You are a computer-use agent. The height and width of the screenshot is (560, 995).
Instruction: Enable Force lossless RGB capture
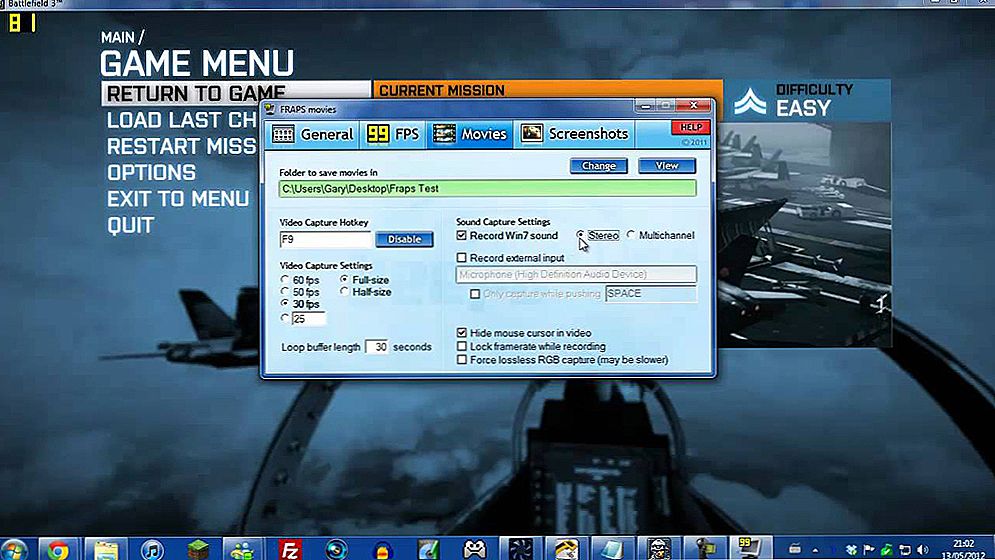click(462, 359)
